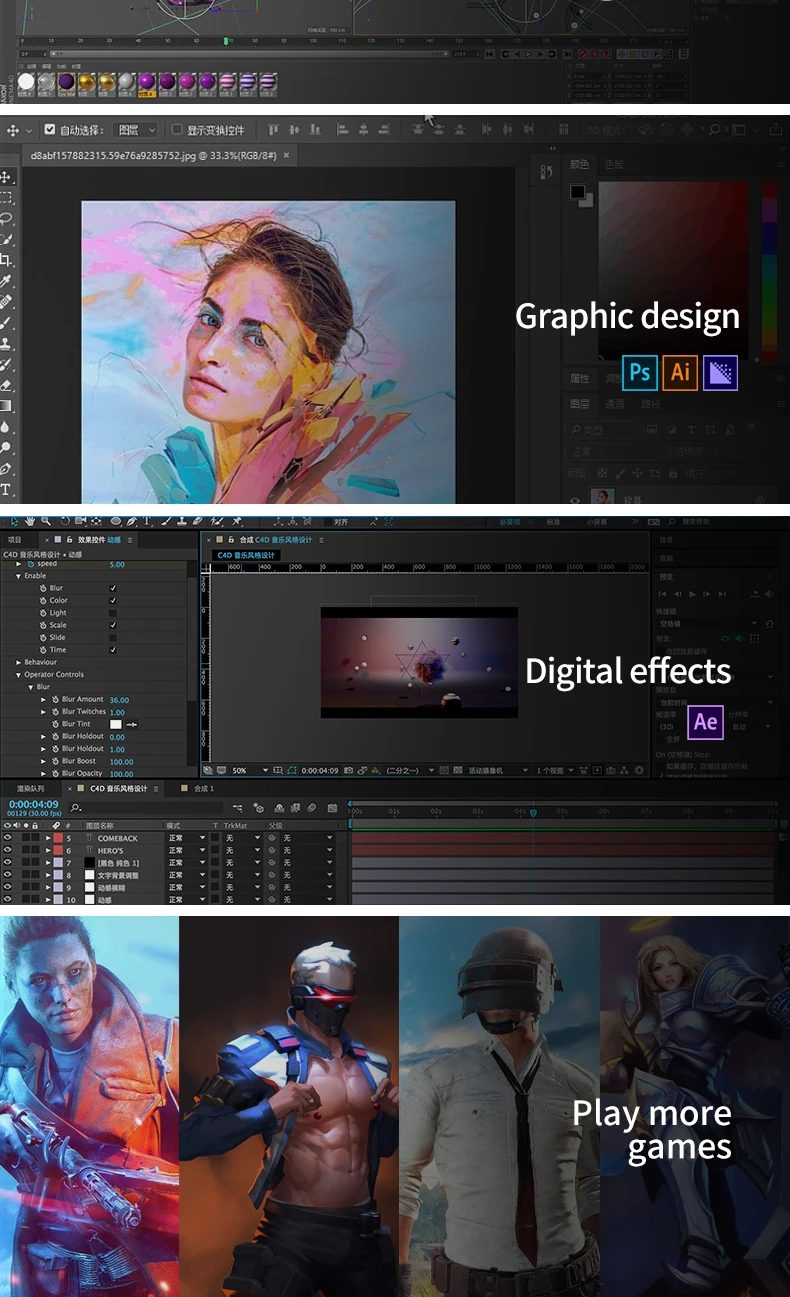Select the Type tool (T)
This screenshot has height=1297, width=790.
point(6,490)
